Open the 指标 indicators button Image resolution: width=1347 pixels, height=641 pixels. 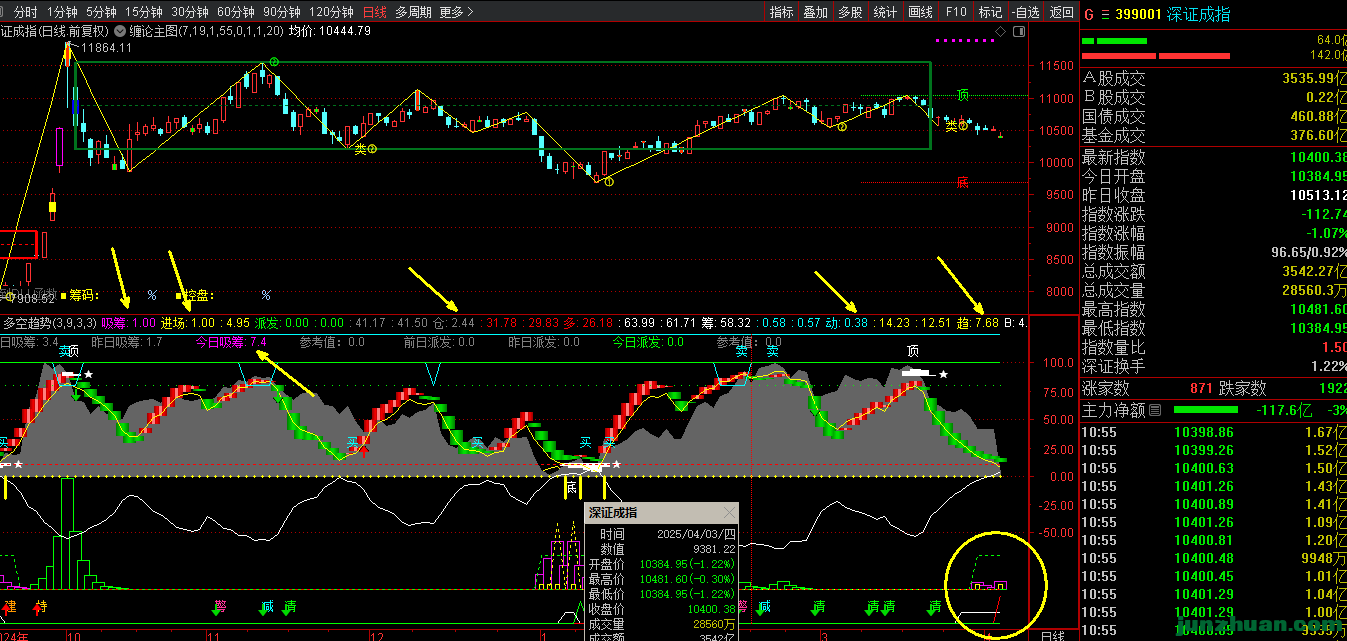point(781,12)
